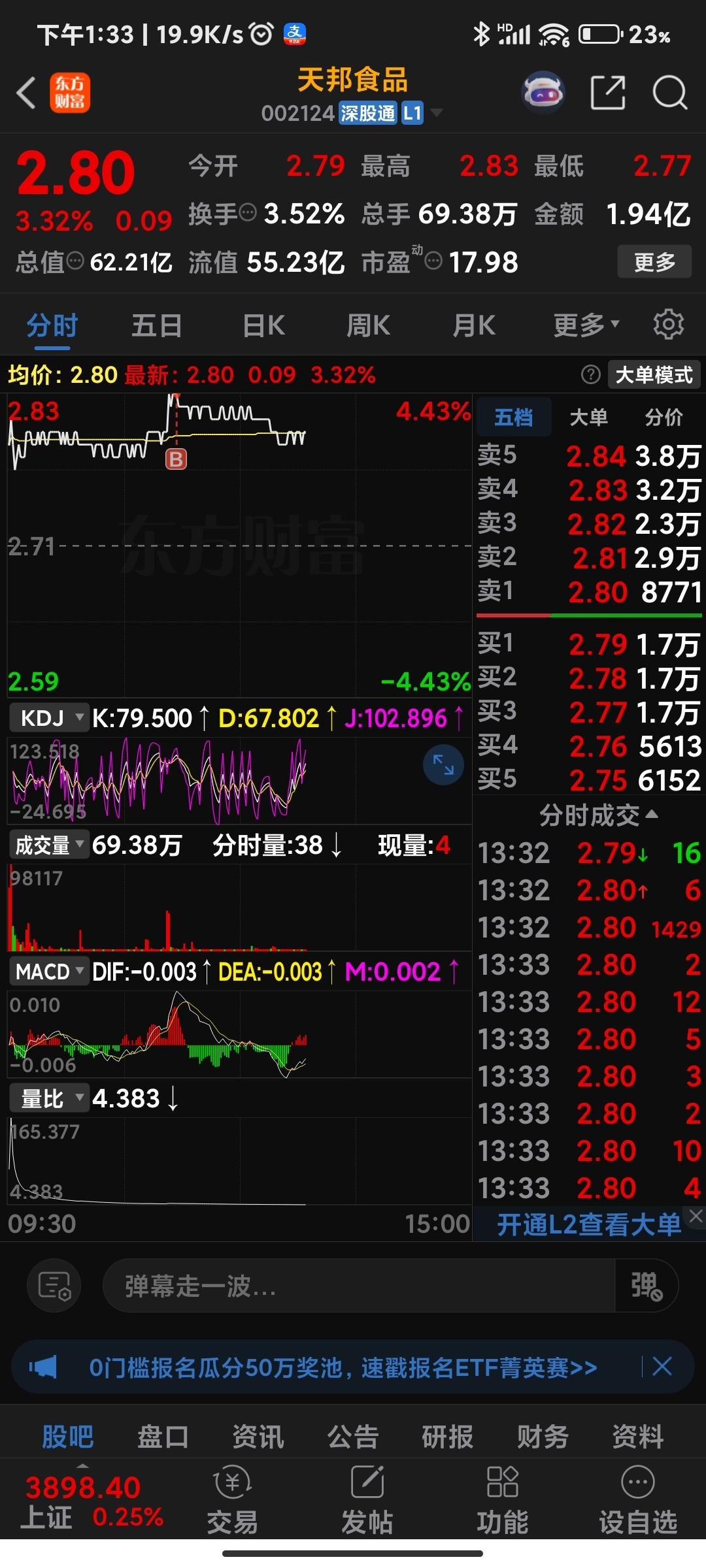
Task: Select the 分时 chart tab
Action: (52, 325)
